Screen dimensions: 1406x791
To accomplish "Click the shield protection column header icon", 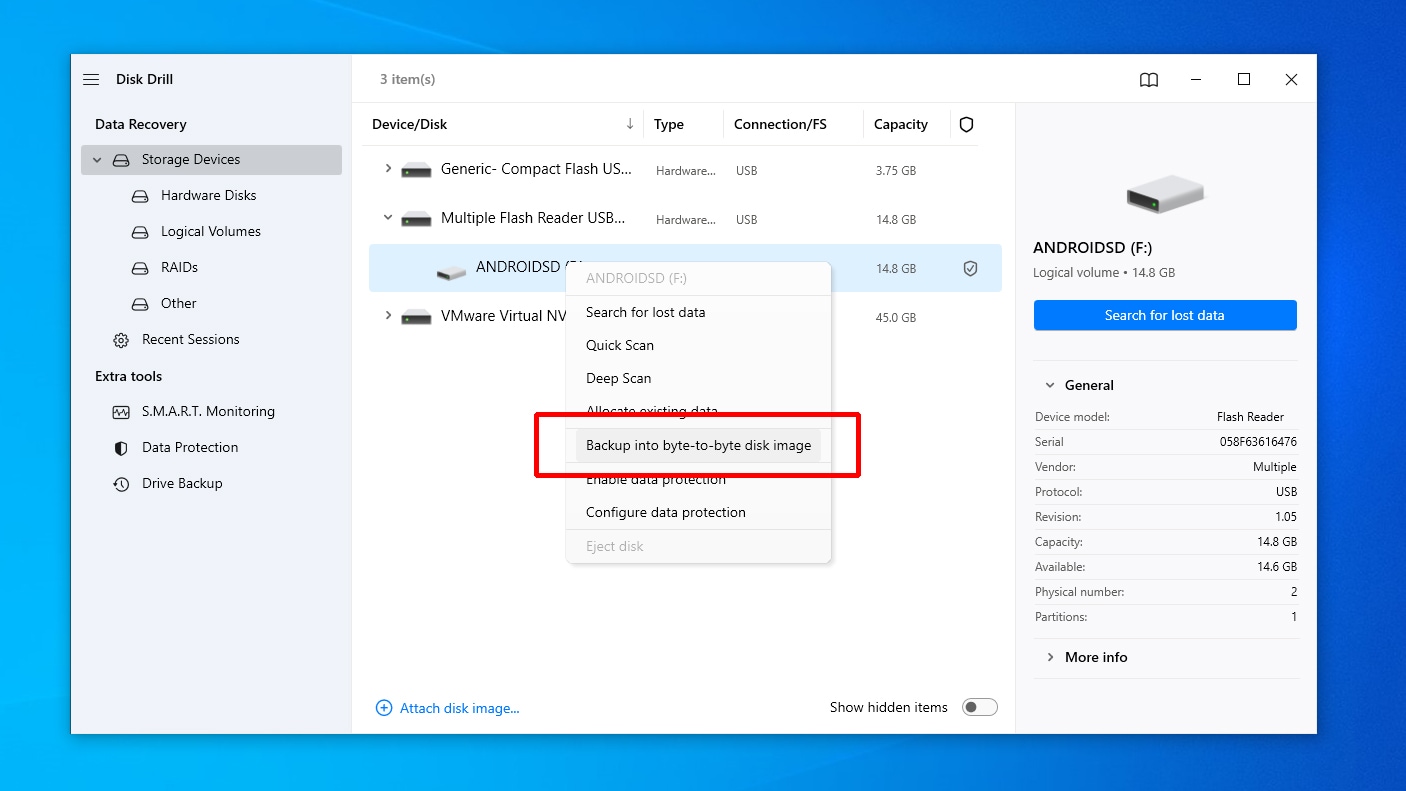I will (966, 125).
